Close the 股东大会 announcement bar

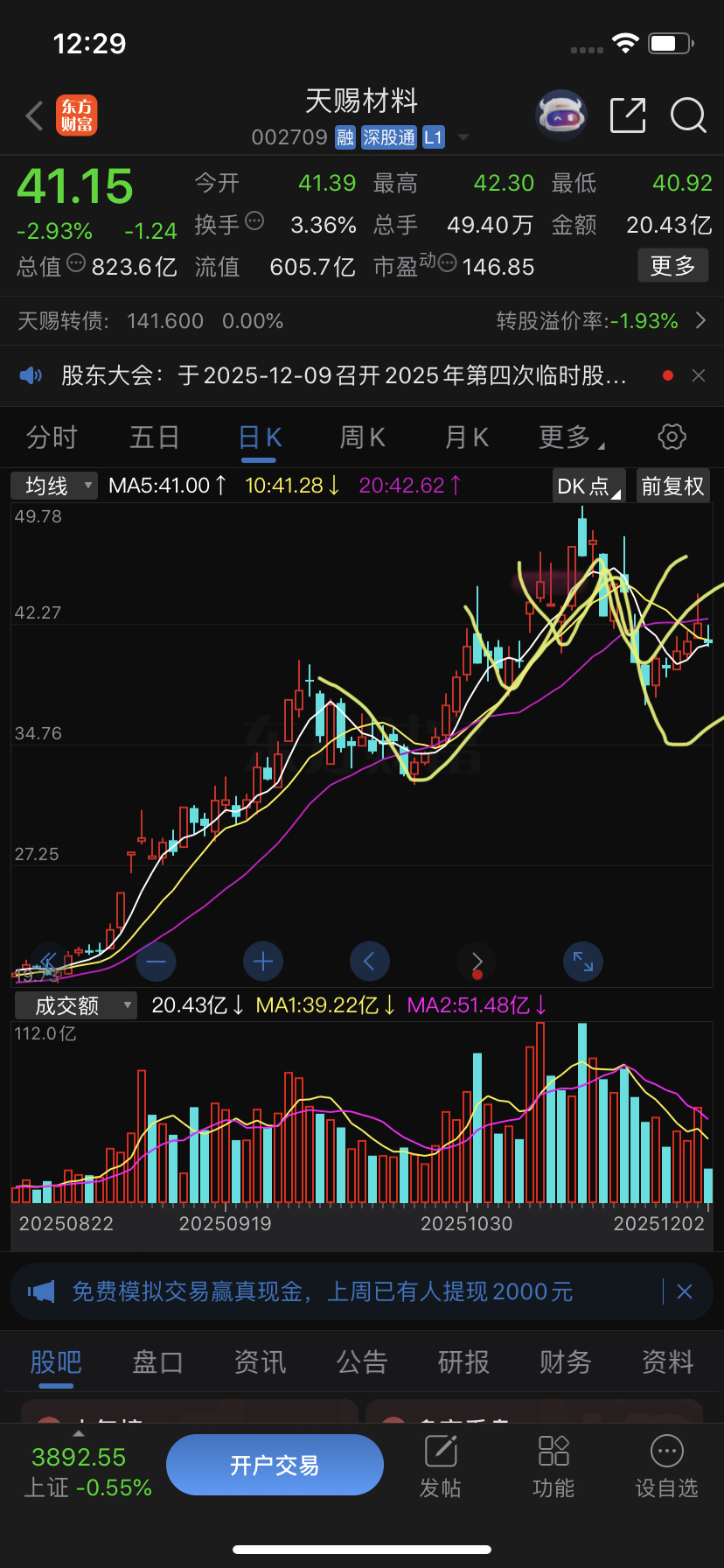point(699,375)
